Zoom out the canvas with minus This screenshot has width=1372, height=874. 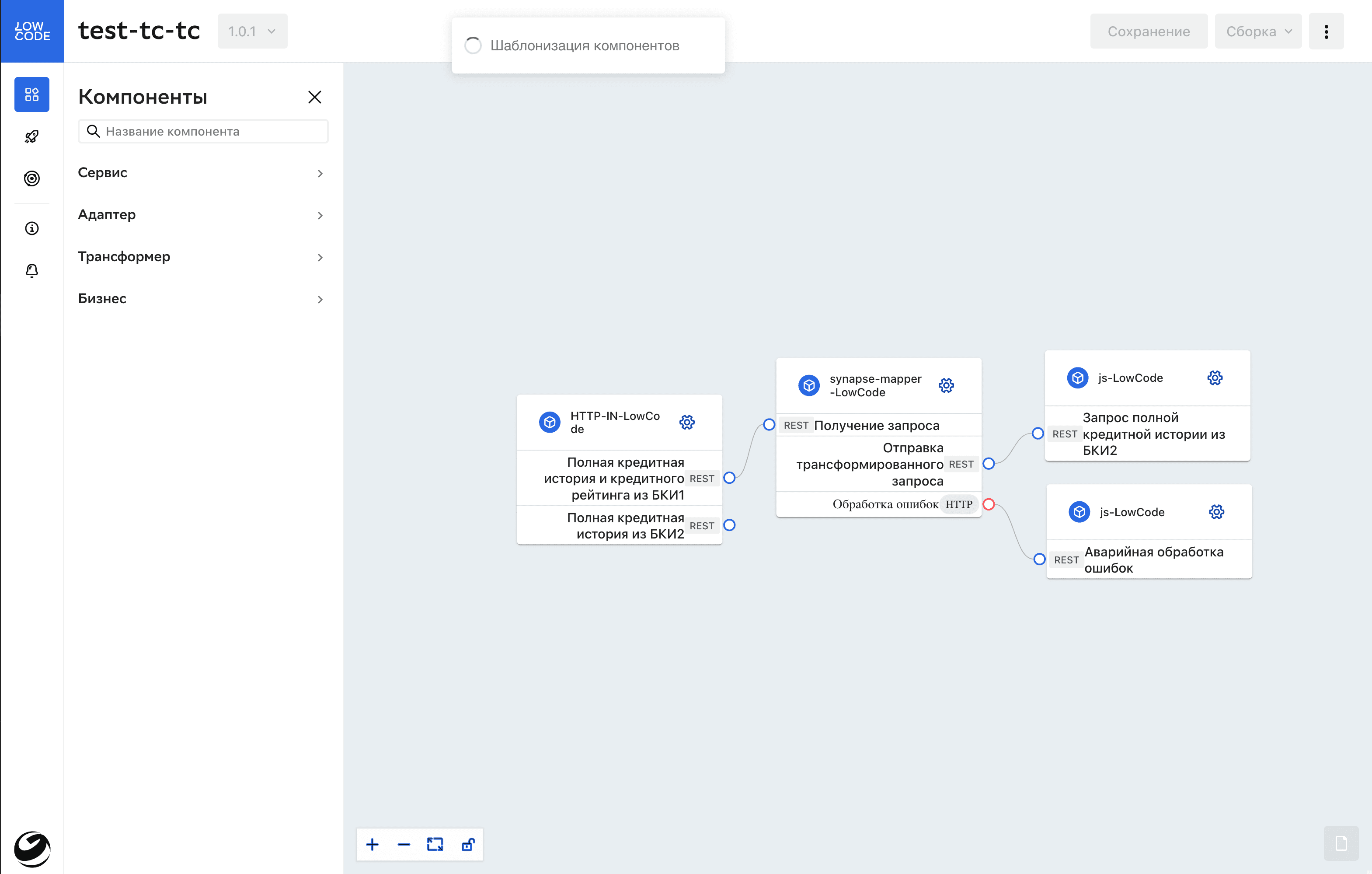click(404, 844)
